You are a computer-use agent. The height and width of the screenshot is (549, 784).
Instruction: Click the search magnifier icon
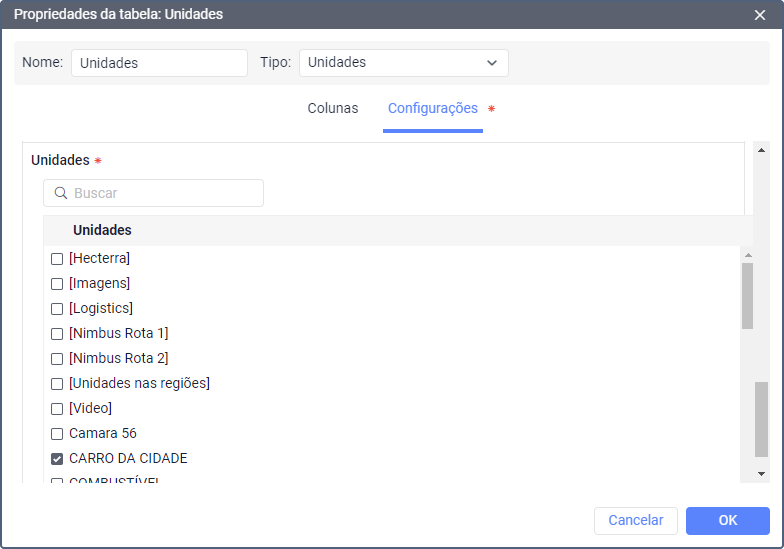click(61, 193)
